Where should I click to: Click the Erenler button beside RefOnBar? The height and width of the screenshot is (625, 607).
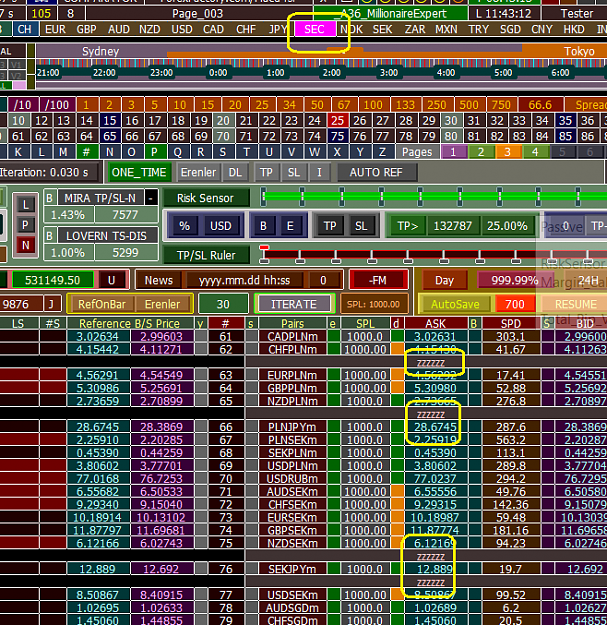163,304
